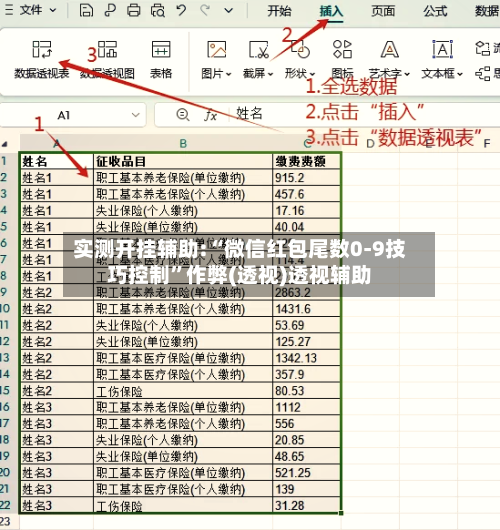Click cell with value 556

pos(307,424)
